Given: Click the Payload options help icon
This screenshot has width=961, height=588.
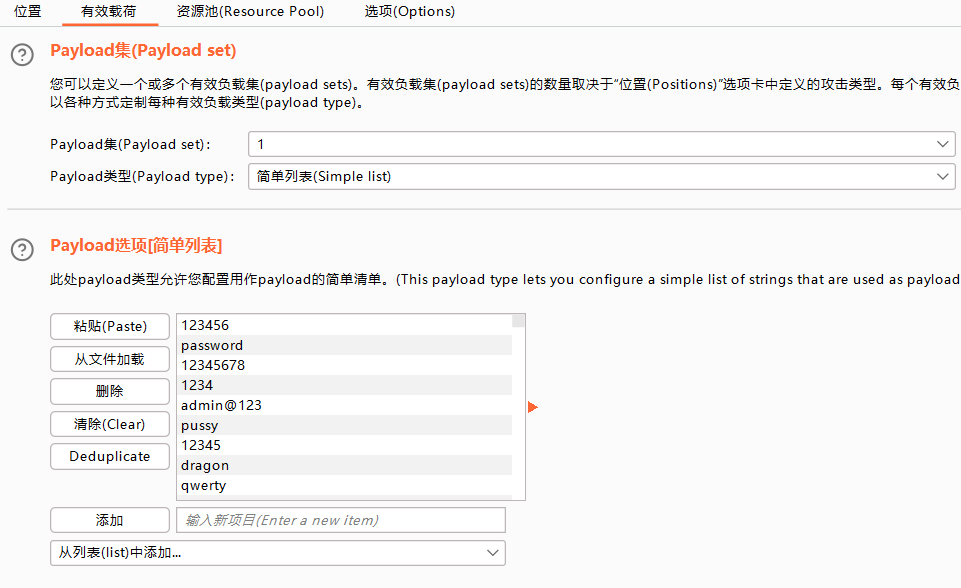Looking at the screenshot, I should (x=22, y=249).
